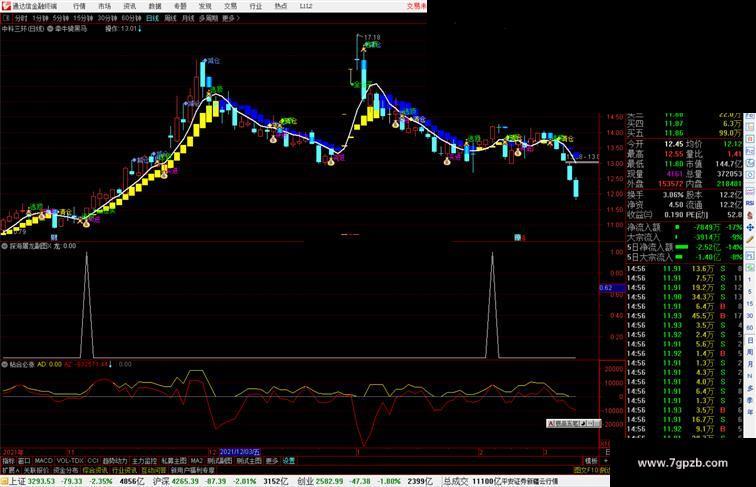Click 月 period in right sidebar
Image resolution: width=756 pixels, height=487 pixels.
point(750,364)
